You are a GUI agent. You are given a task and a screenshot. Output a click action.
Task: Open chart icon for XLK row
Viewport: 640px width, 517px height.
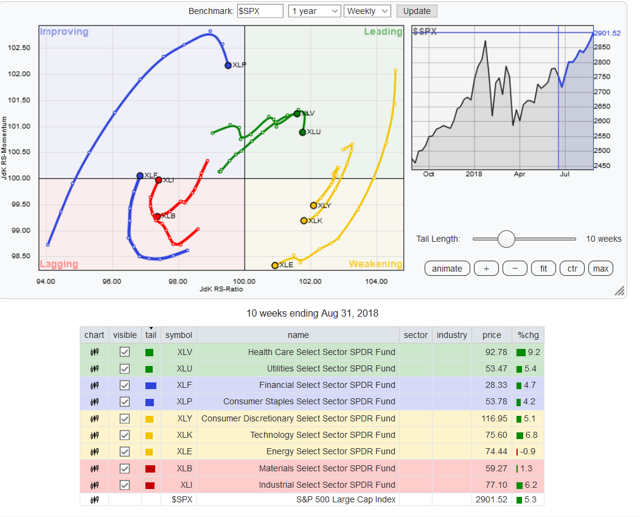(94, 435)
